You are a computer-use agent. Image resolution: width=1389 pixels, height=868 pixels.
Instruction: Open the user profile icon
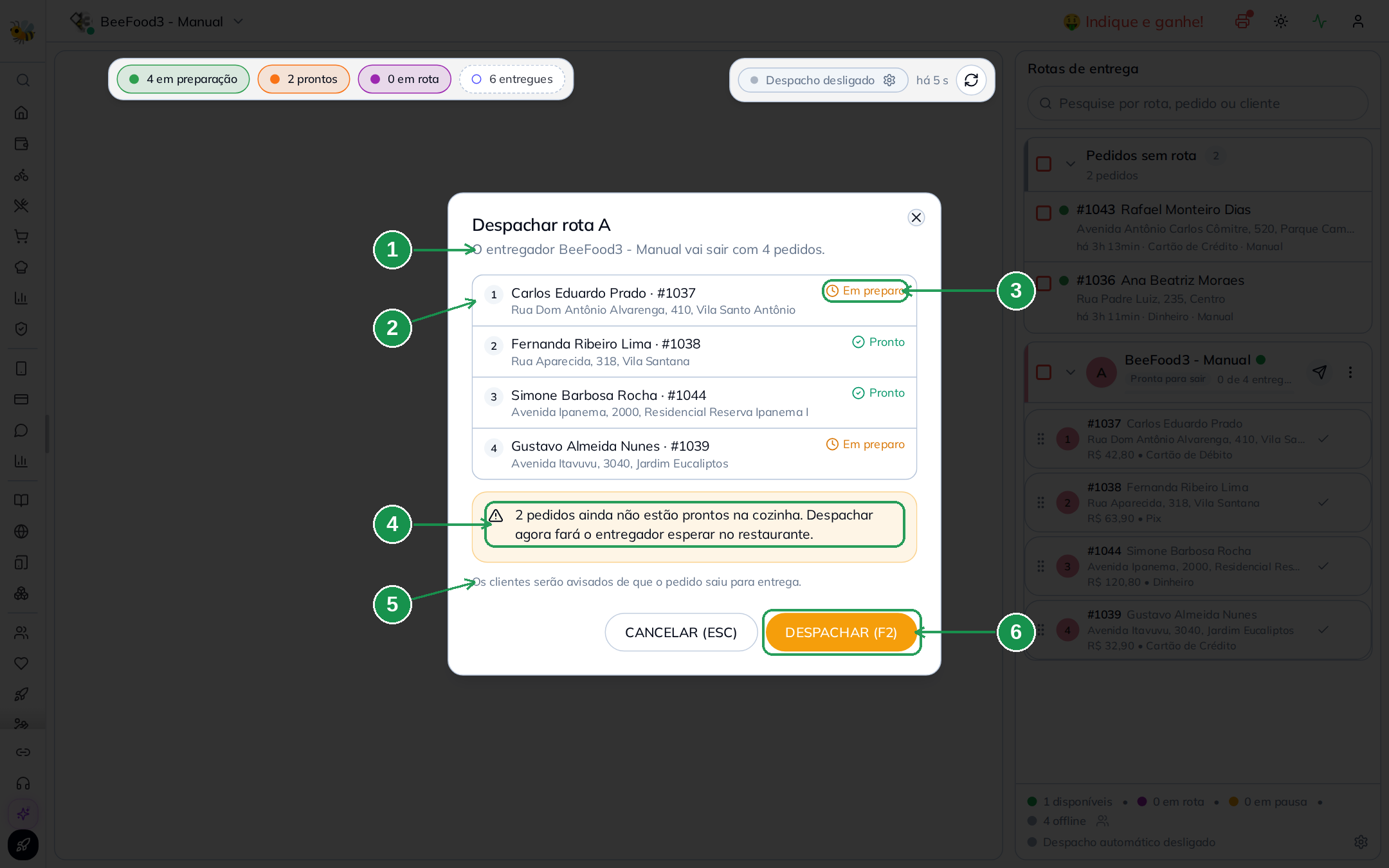click(1358, 21)
